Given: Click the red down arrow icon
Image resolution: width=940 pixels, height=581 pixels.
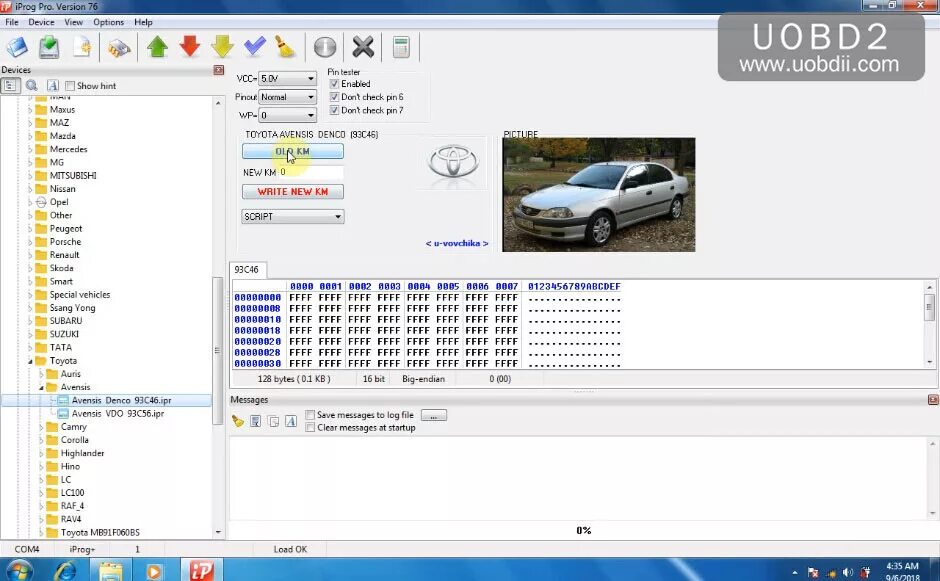Looking at the screenshot, I should pyautogui.click(x=190, y=47).
